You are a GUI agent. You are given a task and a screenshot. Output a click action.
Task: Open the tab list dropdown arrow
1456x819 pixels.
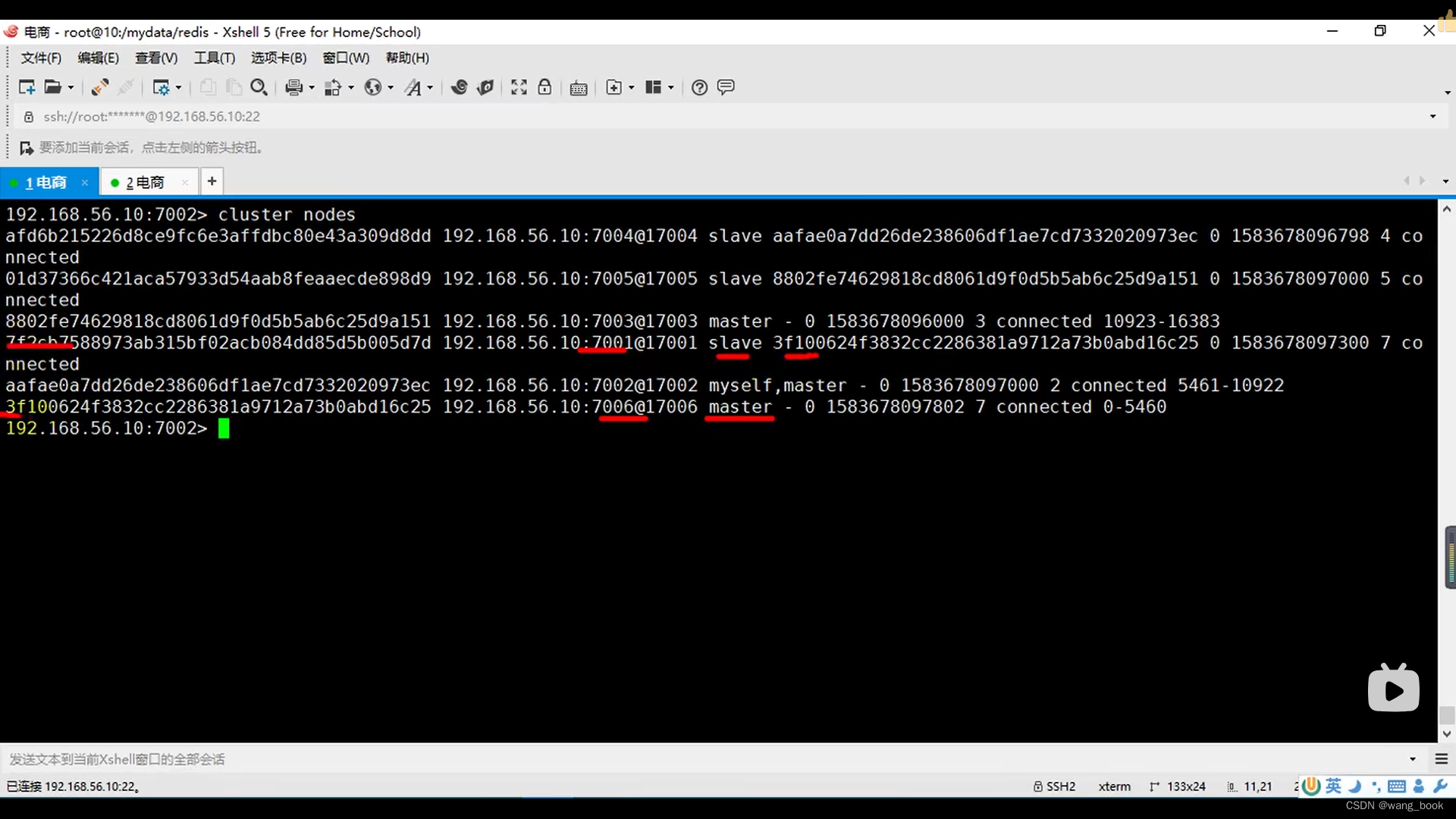(x=1445, y=181)
